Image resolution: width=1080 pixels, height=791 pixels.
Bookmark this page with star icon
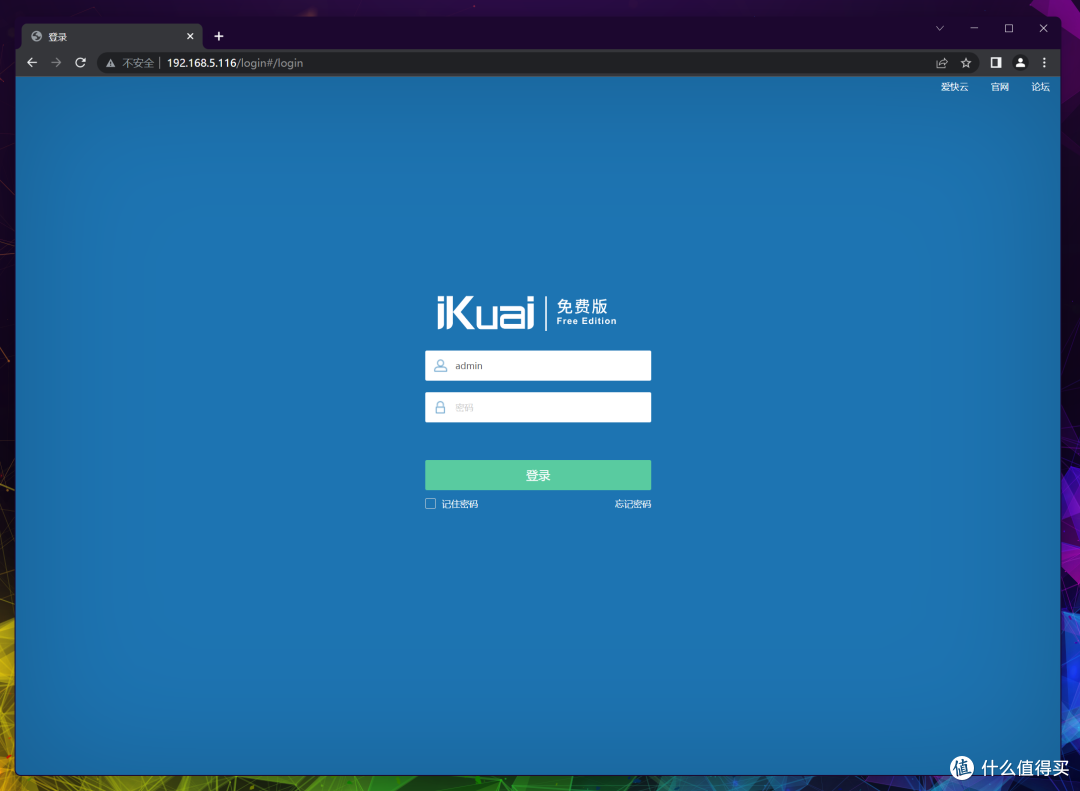click(966, 63)
